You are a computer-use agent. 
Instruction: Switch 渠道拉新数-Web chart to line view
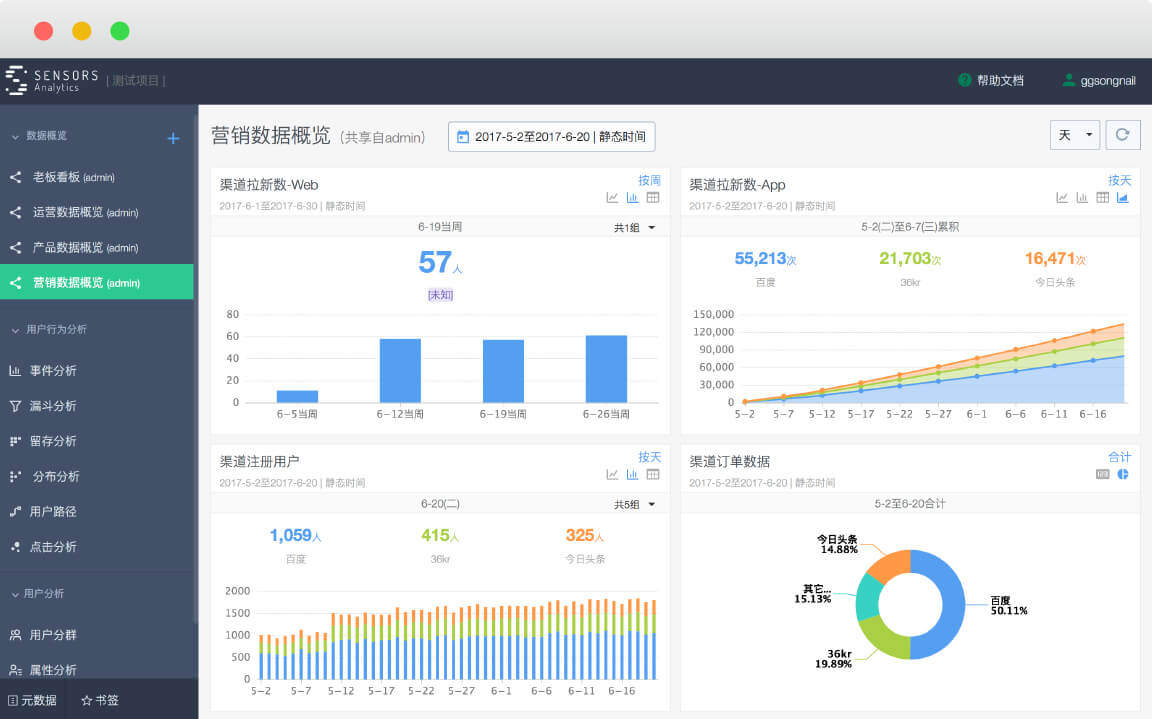click(x=612, y=198)
